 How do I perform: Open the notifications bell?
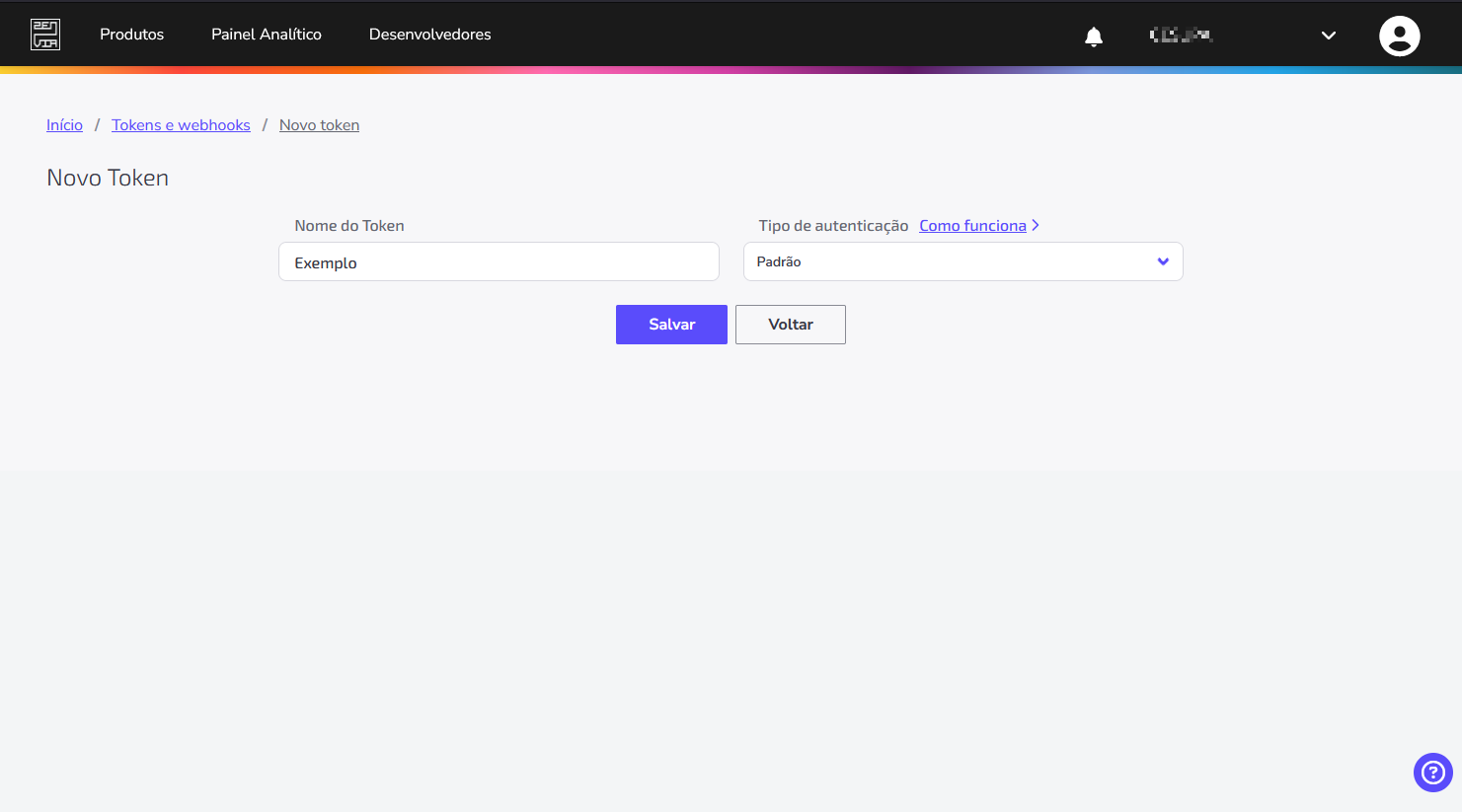[x=1094, y=37]
